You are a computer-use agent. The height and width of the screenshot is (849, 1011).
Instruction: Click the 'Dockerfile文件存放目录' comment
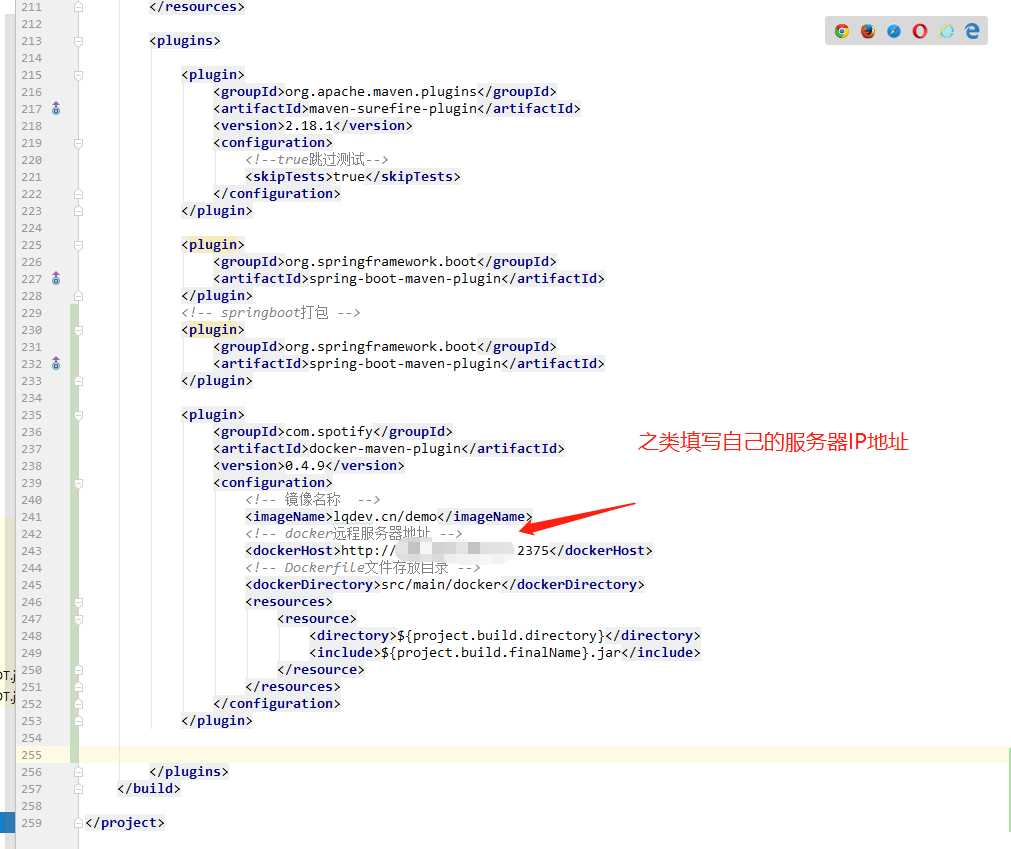363,568
